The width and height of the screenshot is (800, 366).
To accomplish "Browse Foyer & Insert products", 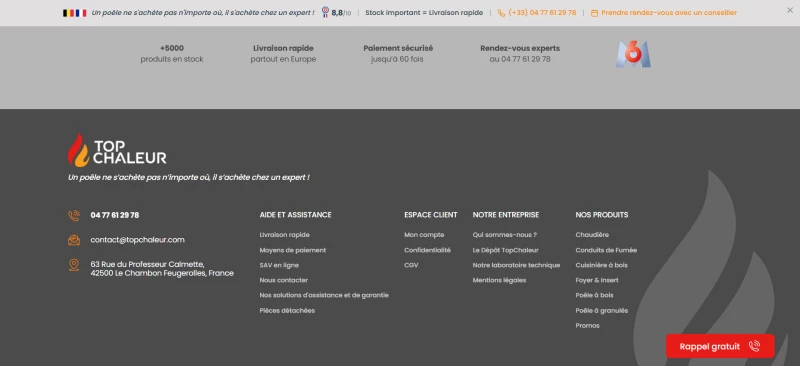I will point(597,280).
